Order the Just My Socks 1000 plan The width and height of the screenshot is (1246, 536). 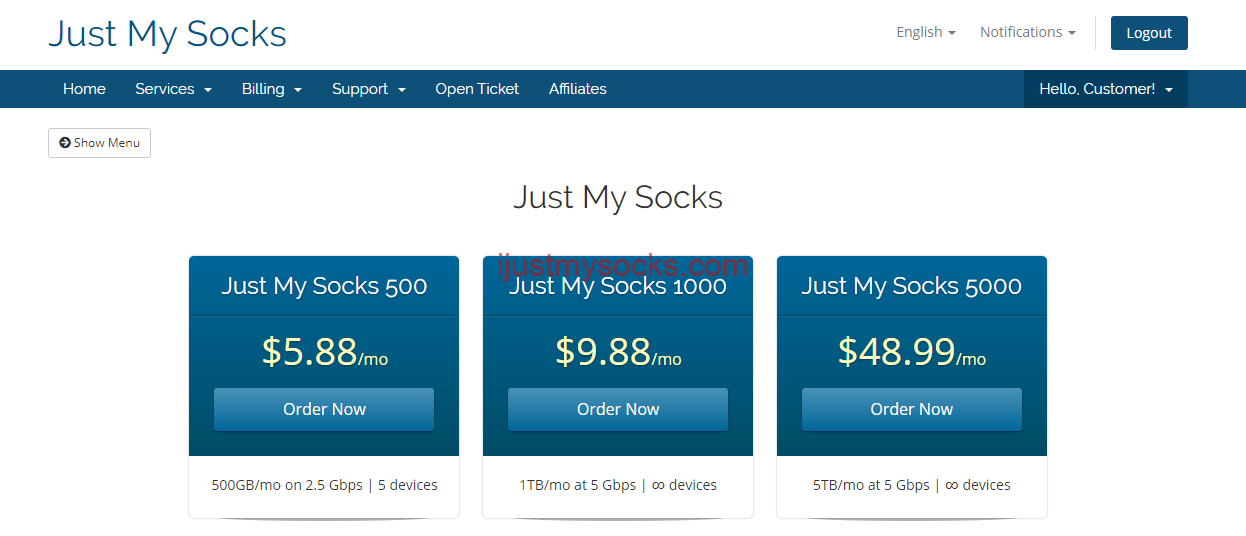(618, 409)
